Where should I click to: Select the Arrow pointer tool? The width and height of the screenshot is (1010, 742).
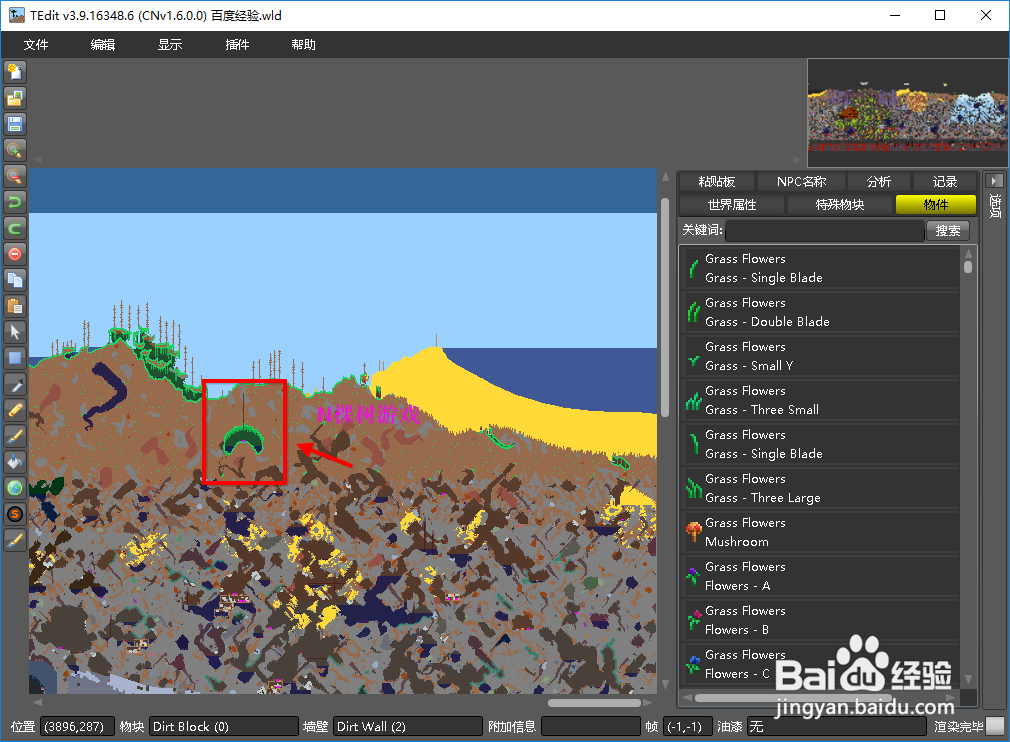15,332
